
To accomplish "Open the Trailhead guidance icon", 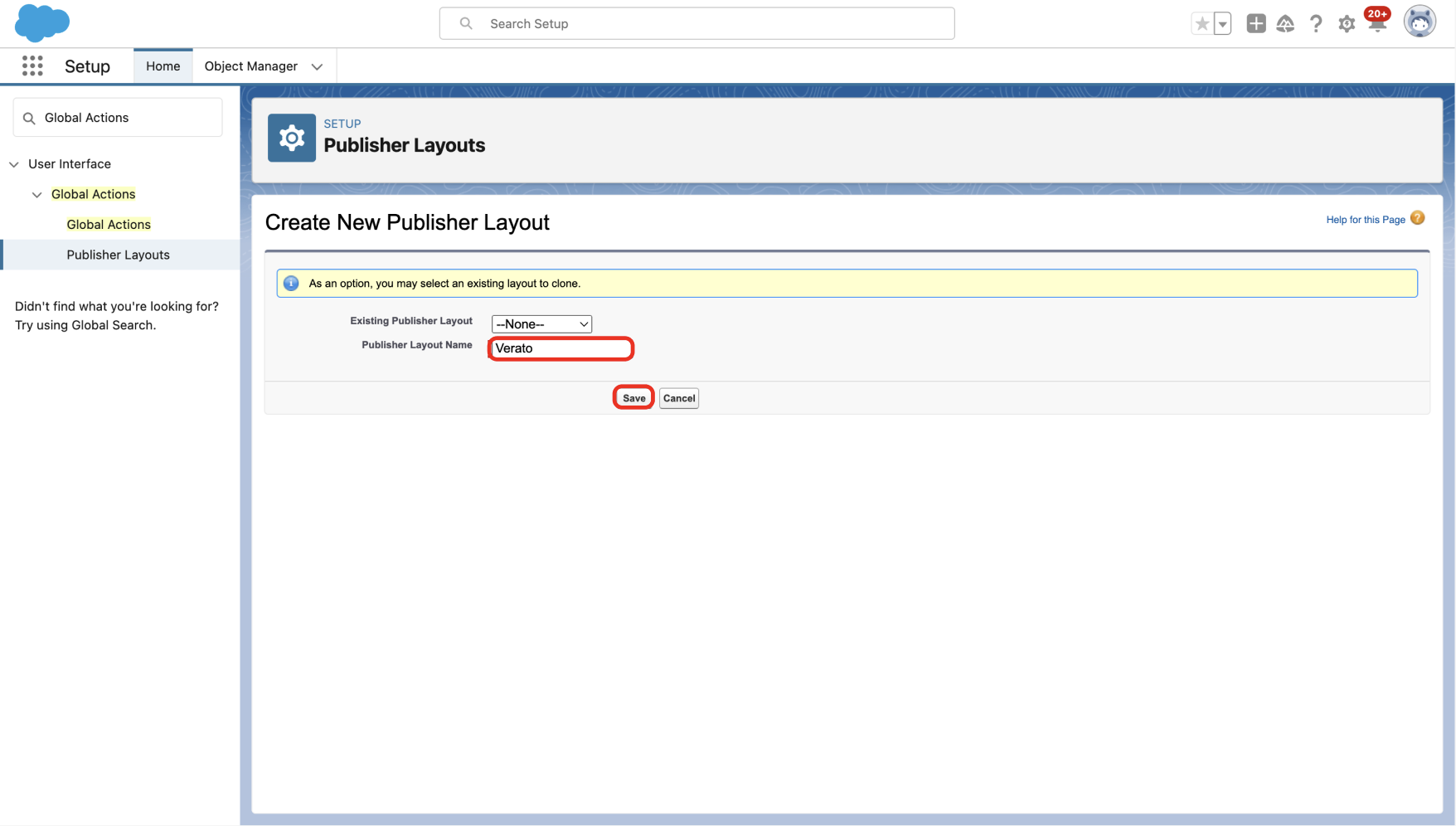I will point(1285,24).
